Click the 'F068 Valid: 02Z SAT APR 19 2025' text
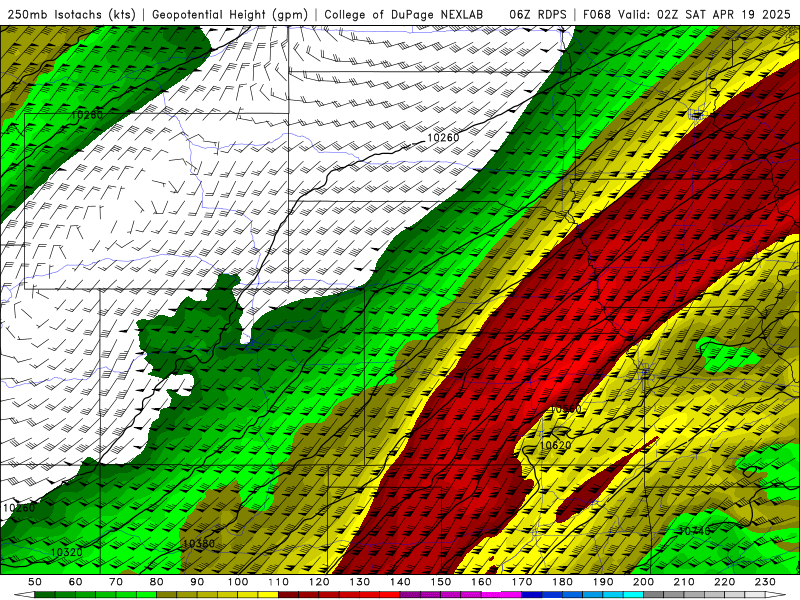Image resolution: width=800 pixels, height=600 pixels. click(x=686, y=14)
